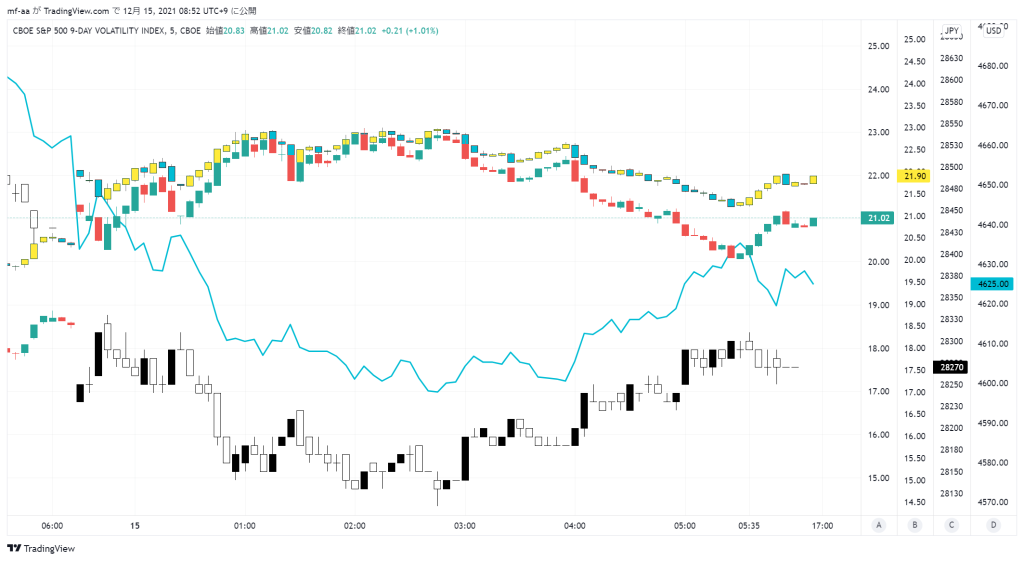Click the 4670.00 price scale value

pos(993,105)
